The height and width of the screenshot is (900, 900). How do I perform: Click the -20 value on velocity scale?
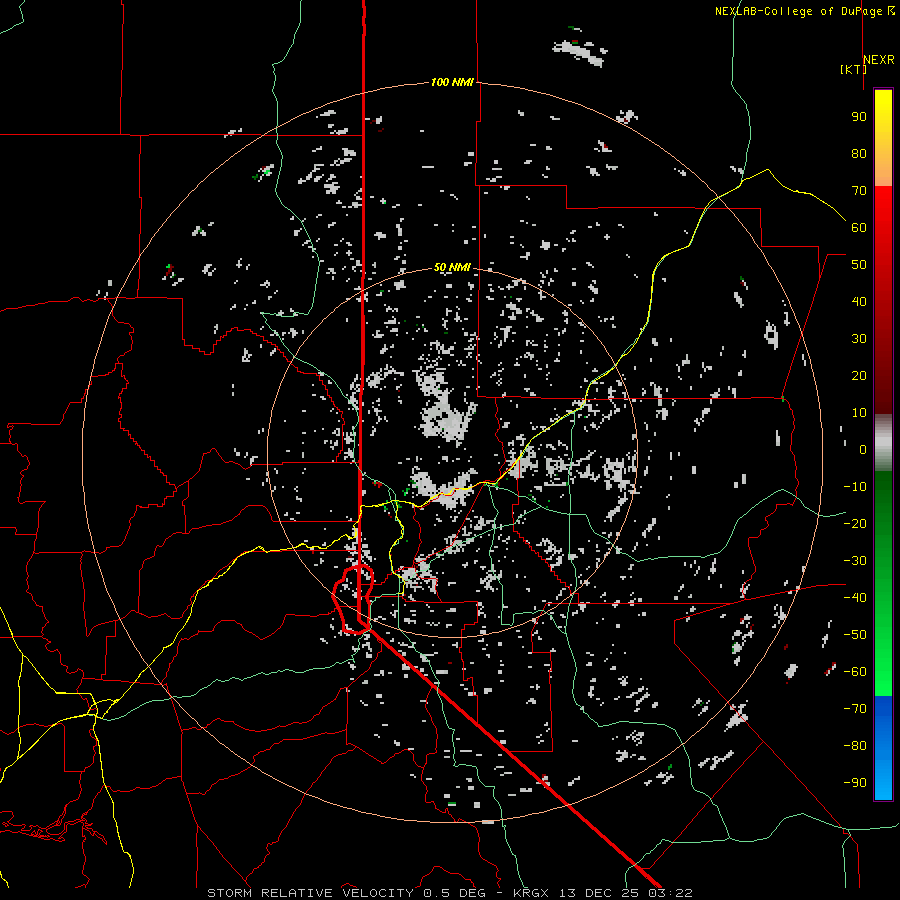(x=855, y=523)
